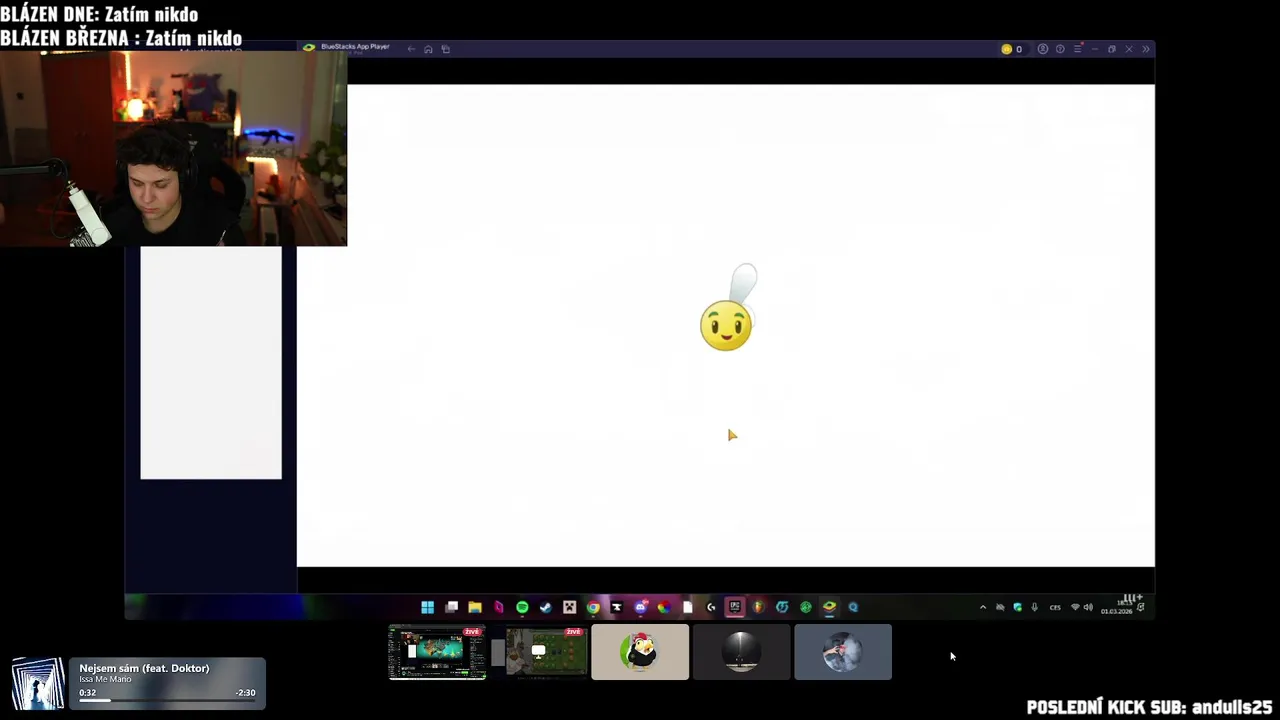Select the second scene thumbnail with live badge

(539, 652)
